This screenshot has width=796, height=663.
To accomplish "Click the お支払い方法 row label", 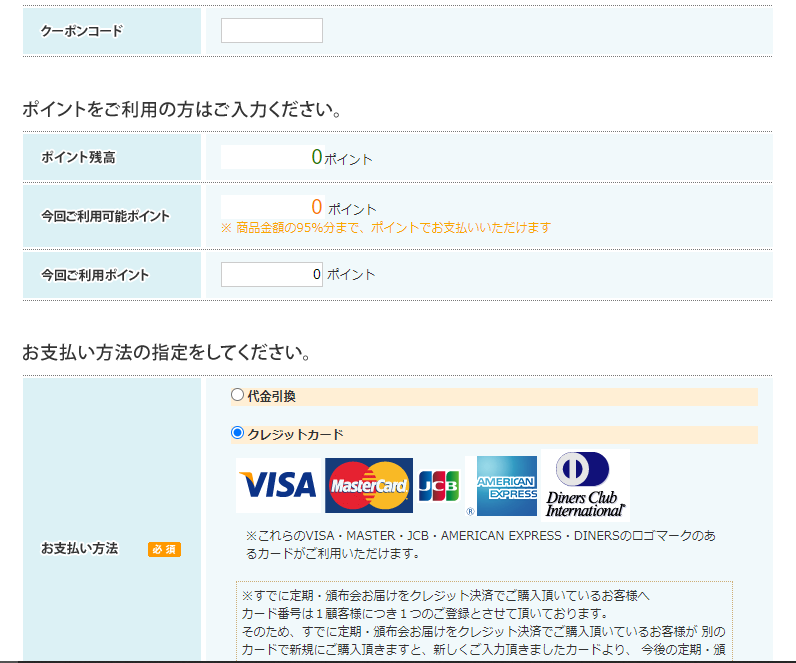I will (79, 549).
